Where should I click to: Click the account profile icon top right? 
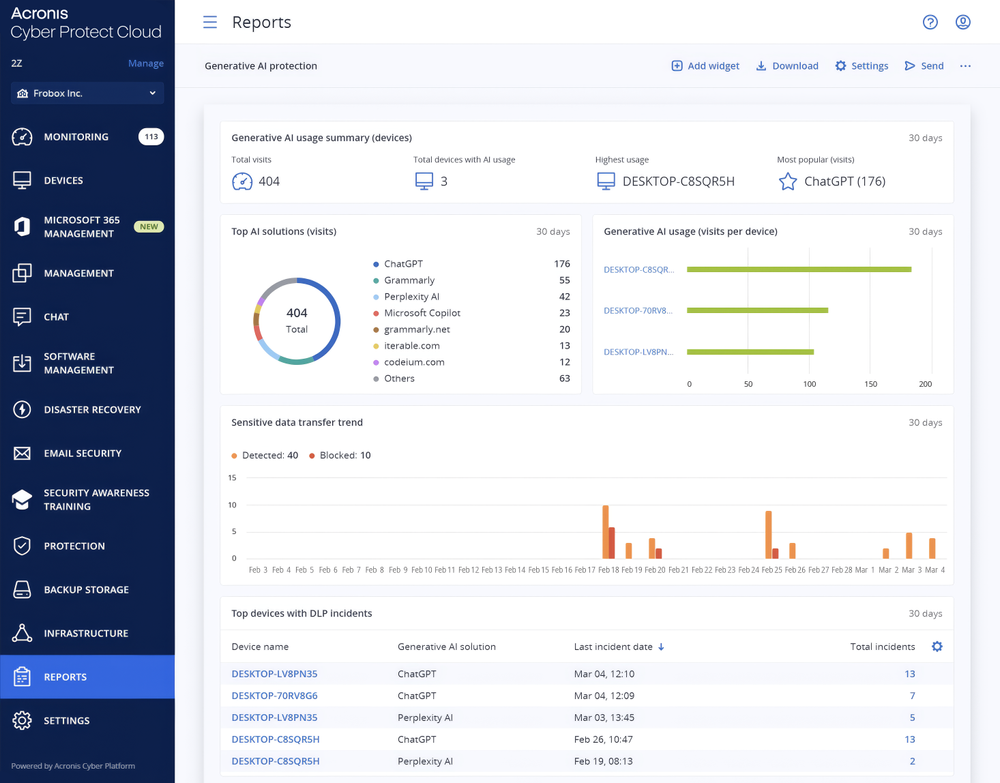962,22
